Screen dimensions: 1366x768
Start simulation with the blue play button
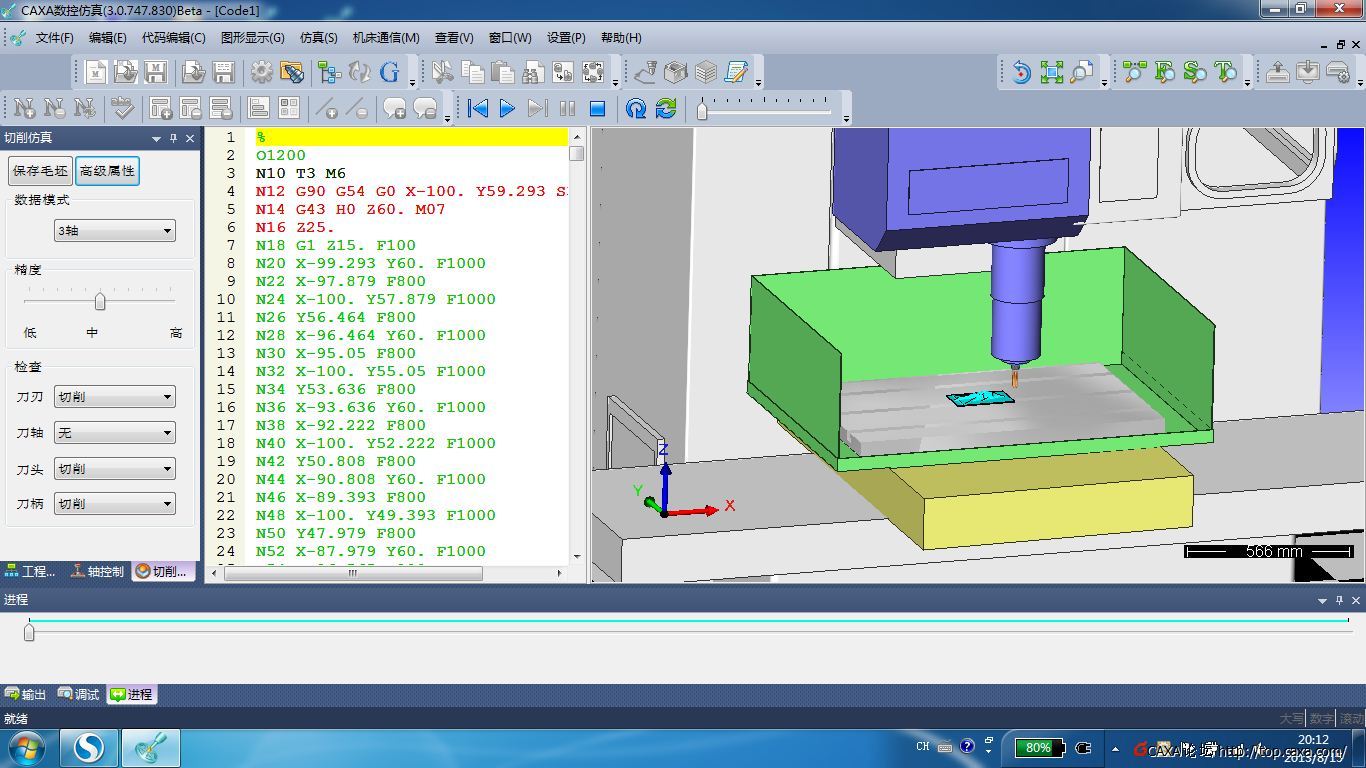point(507,108)
